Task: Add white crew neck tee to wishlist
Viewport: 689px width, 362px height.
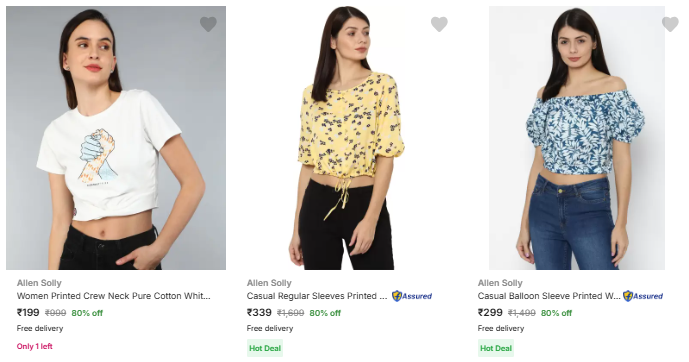Action: point(208,24)
